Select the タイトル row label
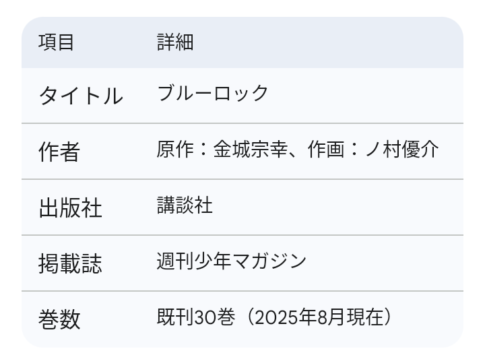This screenshot has height=363, width=483. 81,96
